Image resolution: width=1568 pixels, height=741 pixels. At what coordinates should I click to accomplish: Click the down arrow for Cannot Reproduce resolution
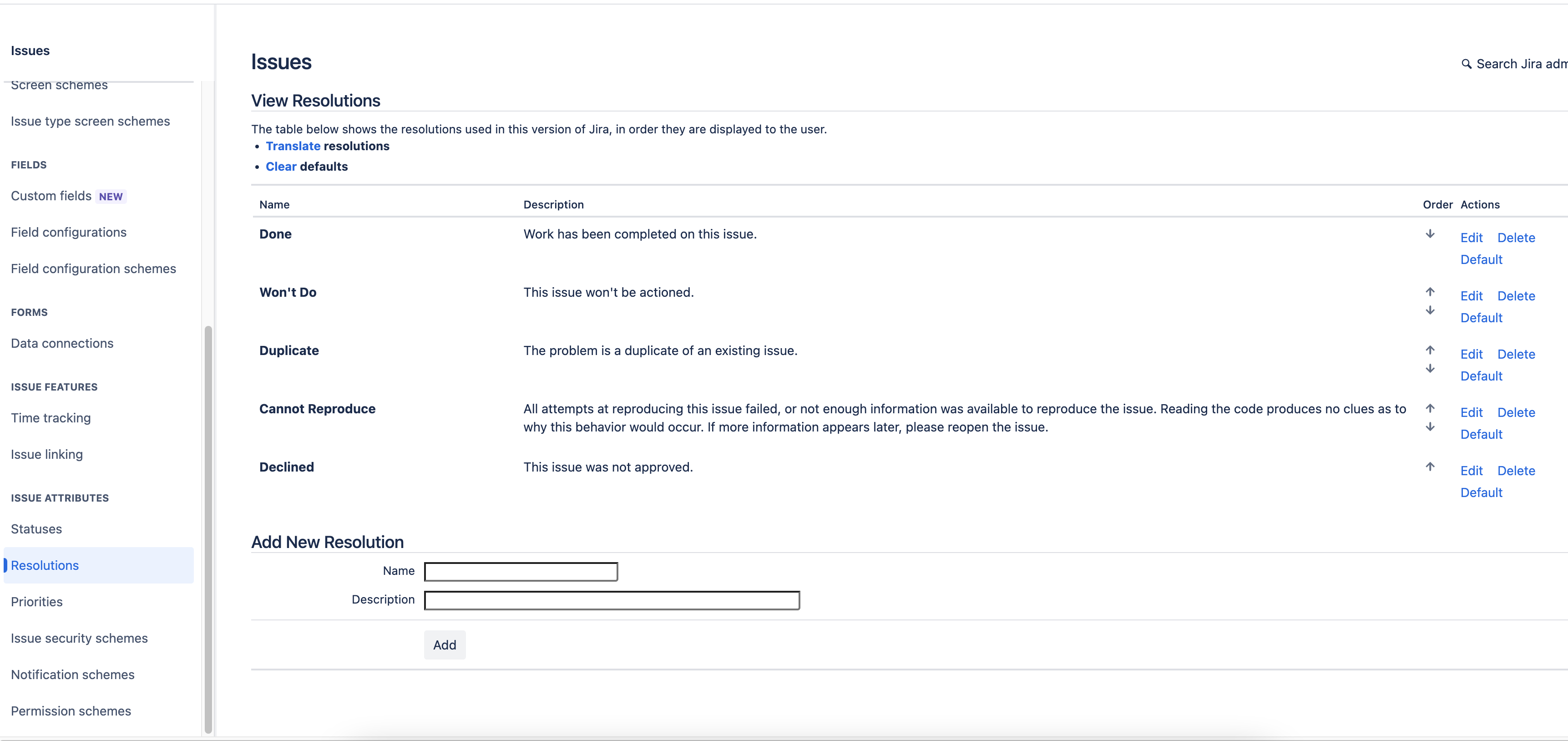pos(1432,426)
